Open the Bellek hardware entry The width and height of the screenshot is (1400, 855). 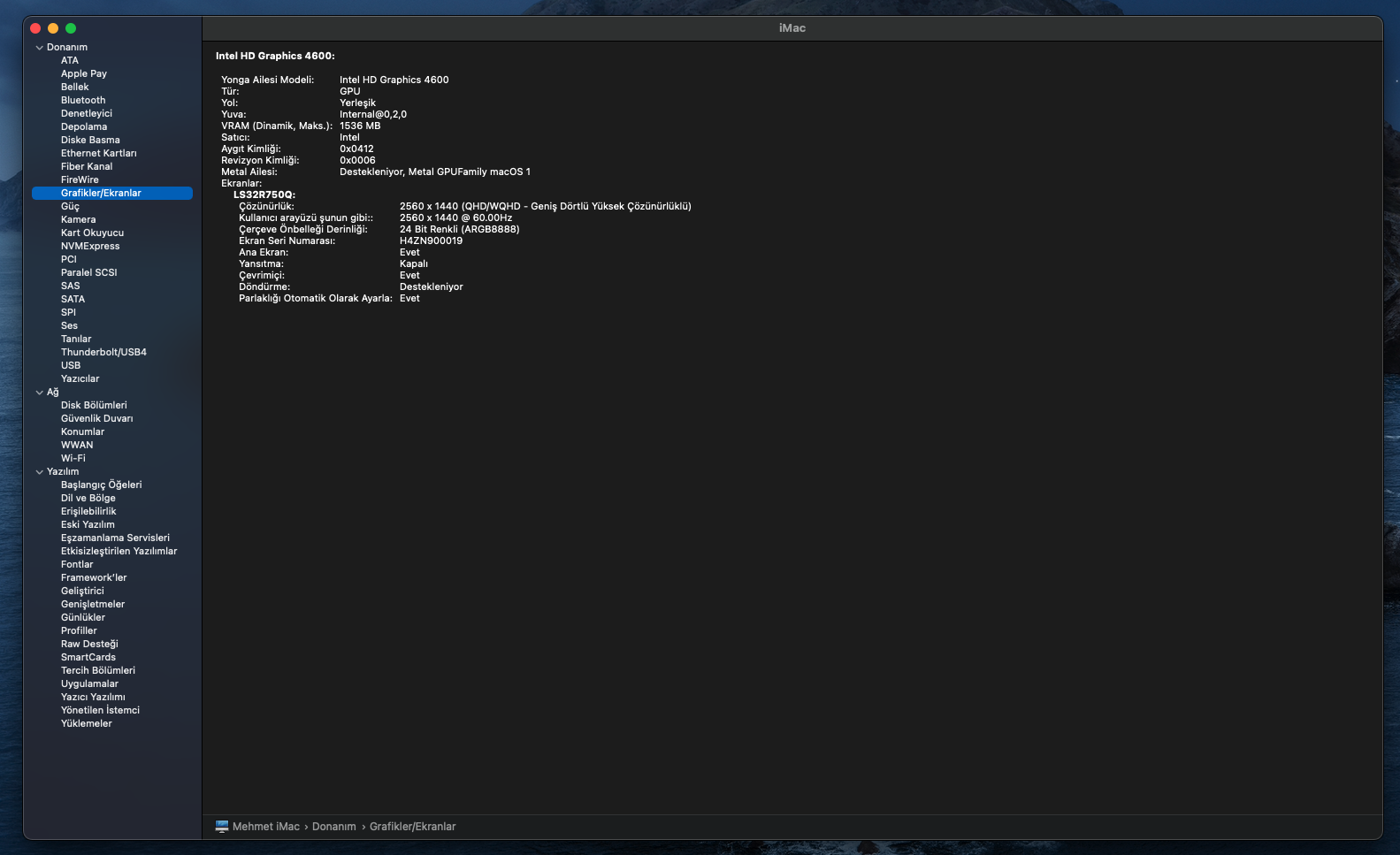tap(75, 88)
